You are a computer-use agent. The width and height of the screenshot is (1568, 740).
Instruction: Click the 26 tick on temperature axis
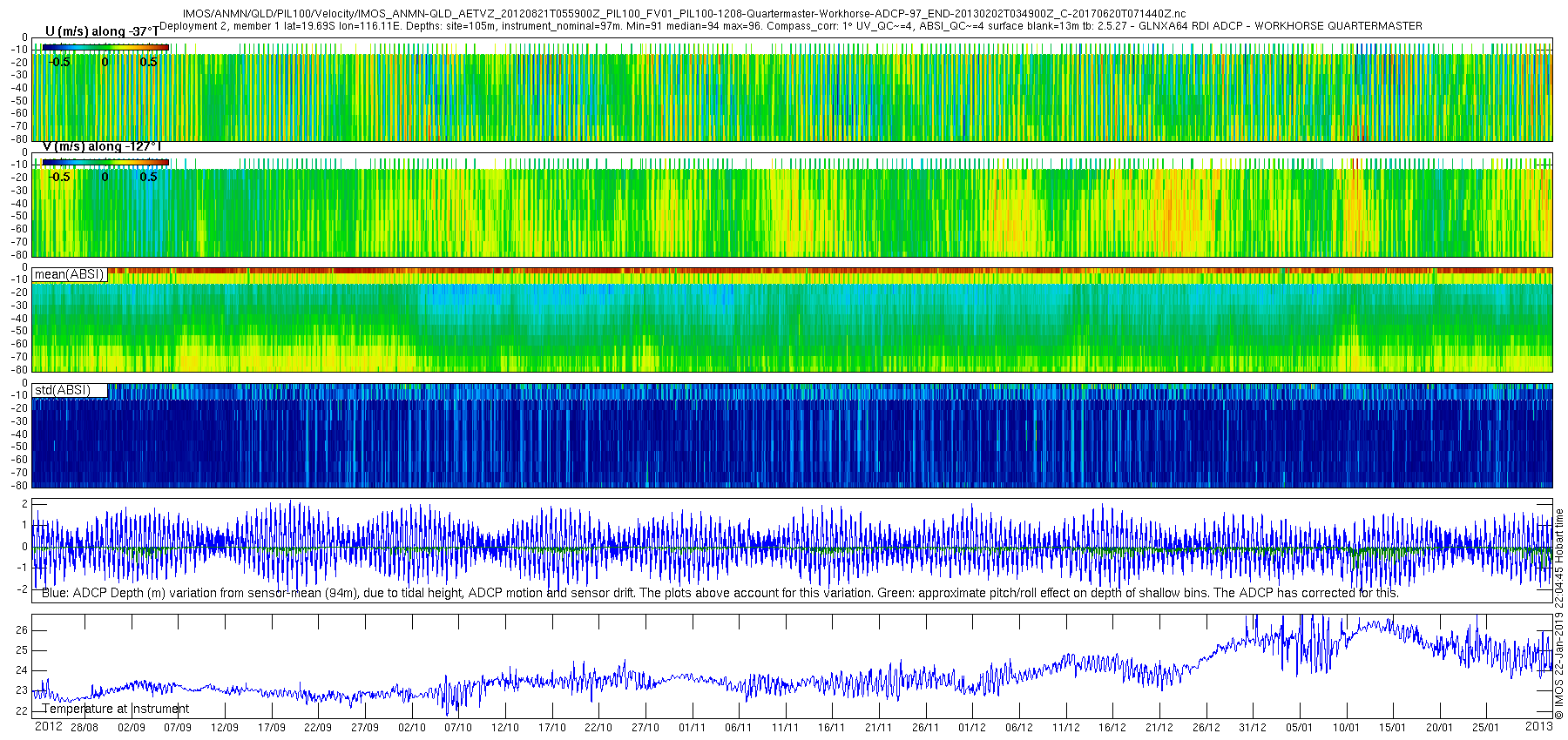coord(22,630)
